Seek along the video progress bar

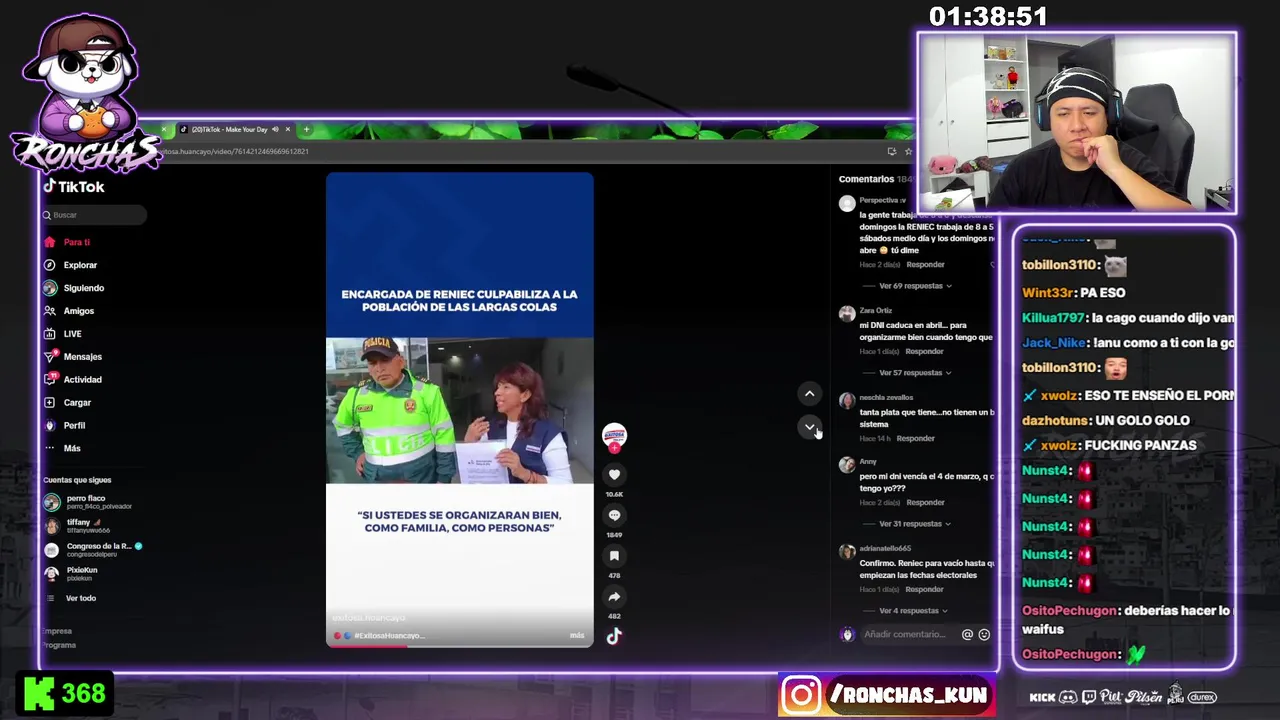(459, 645)
